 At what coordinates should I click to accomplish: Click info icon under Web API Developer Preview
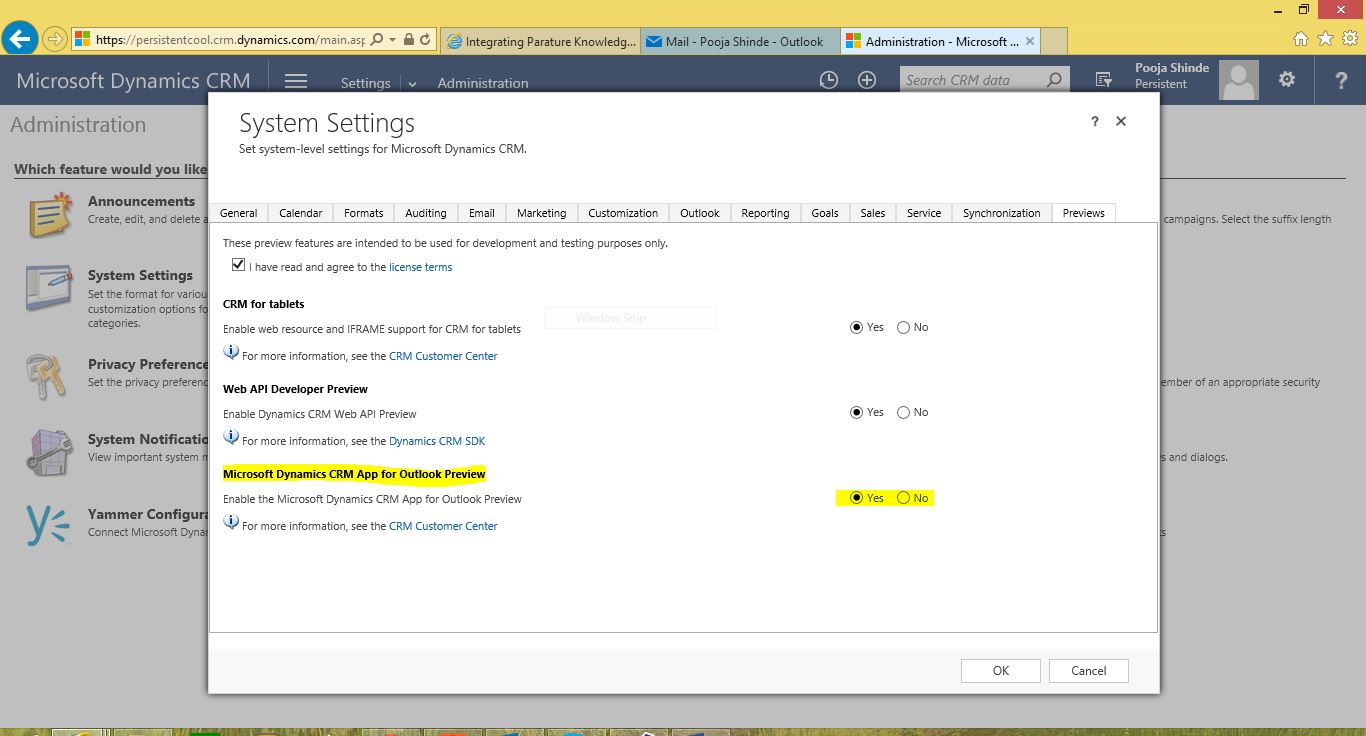point(231,437)
